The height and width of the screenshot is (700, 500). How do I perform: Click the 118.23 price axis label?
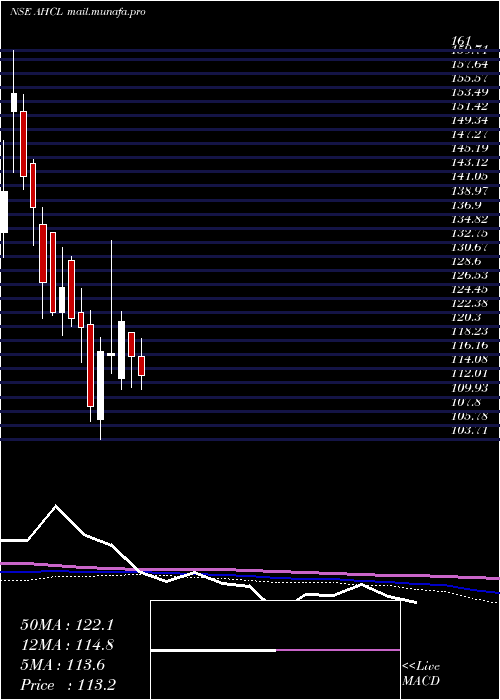(x=469, y=331)
